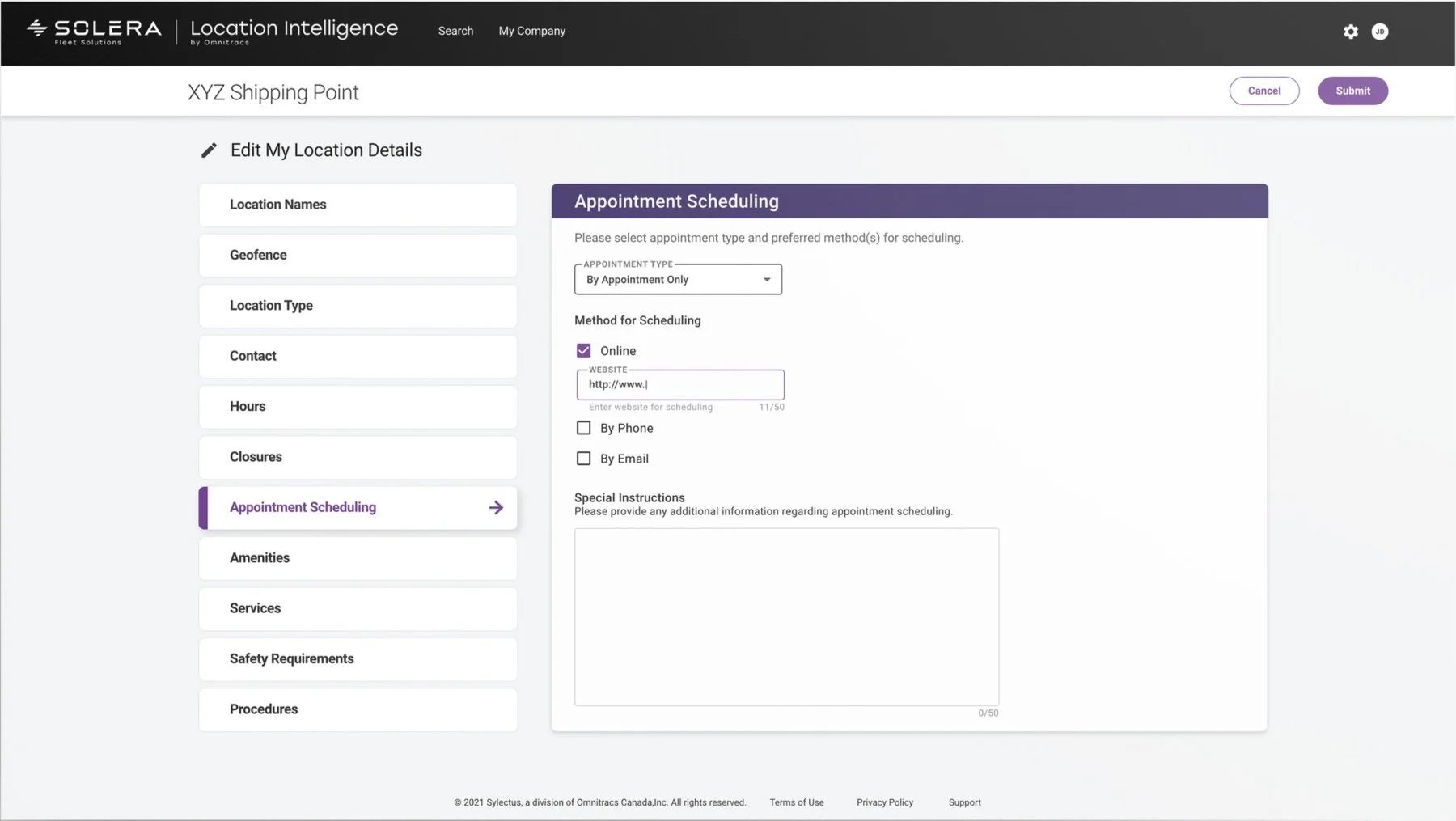Screen dimensions: 1456x821
Task: Go to Location Type section
Action: (358, 306)
